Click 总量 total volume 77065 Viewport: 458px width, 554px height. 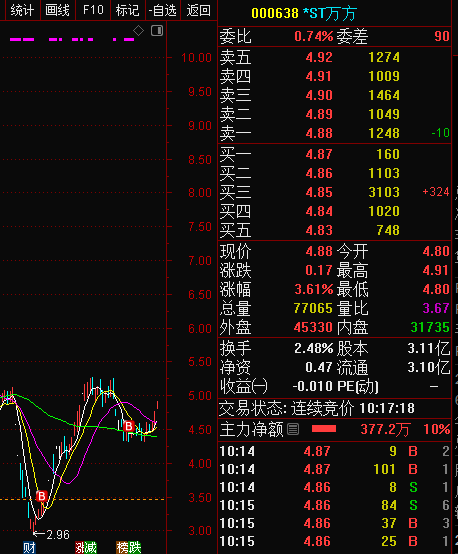[x=313, y=309]
